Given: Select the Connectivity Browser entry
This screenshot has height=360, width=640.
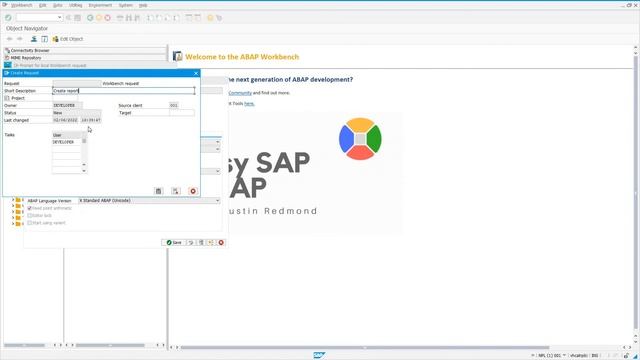Looking at the screenshot, I should coord(85,50).
